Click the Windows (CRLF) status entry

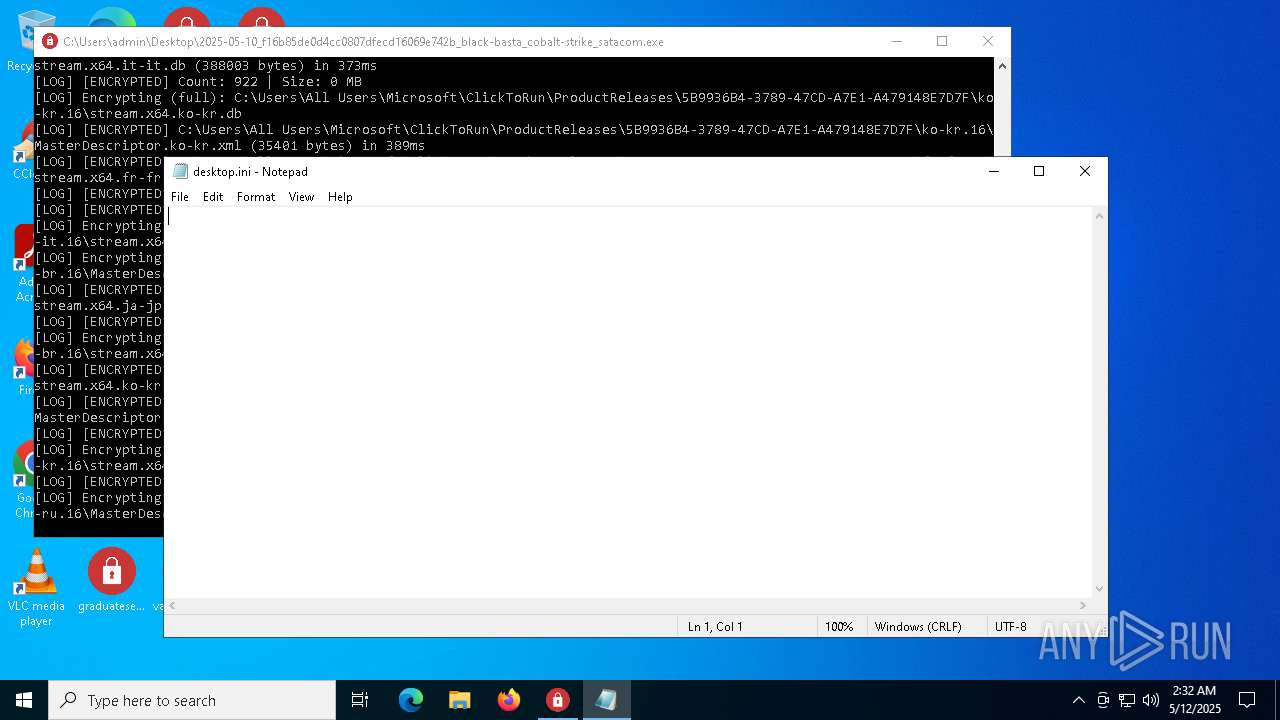point(918,627)
